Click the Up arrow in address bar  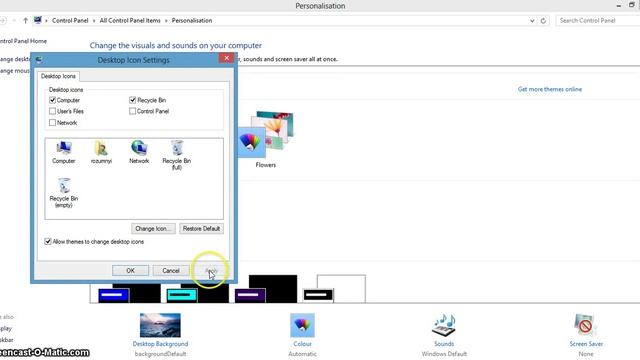point(25,20)
